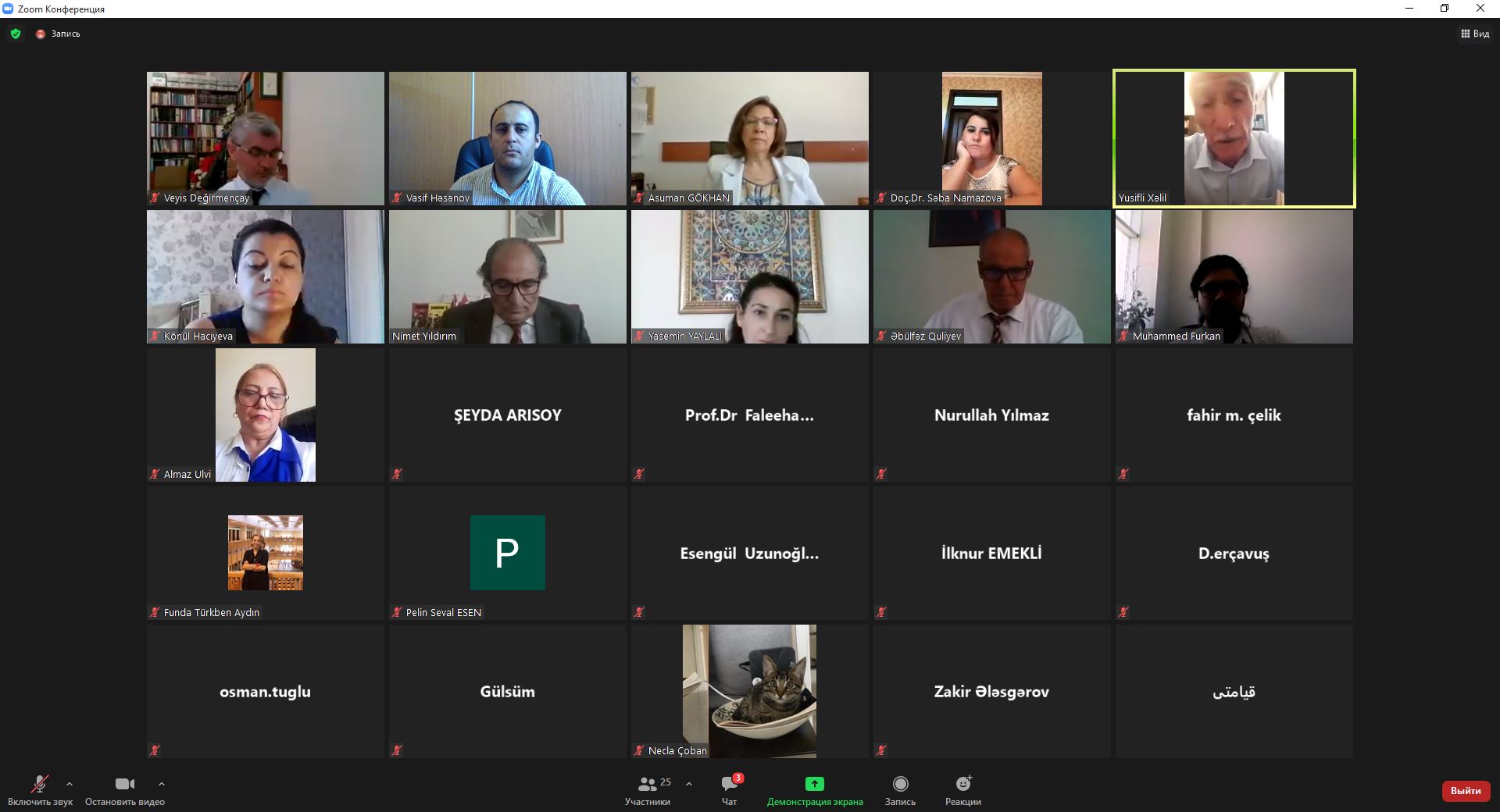The height and width of the screenshot is (812, 1500).
Task: Click Necla Çoban's cat picture tile
Action: [x=750, y=691]
